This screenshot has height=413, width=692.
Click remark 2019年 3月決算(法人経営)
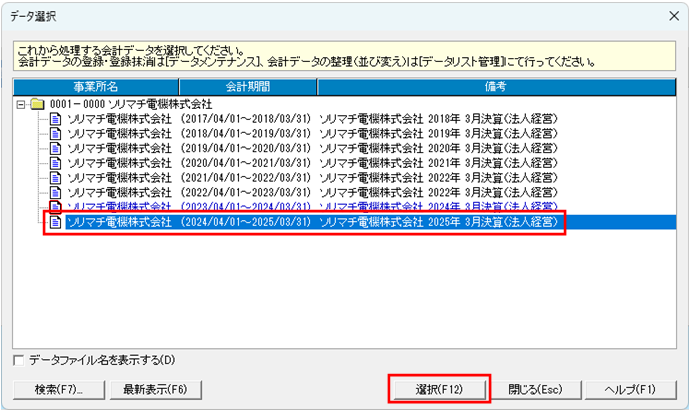pos(493,134)
